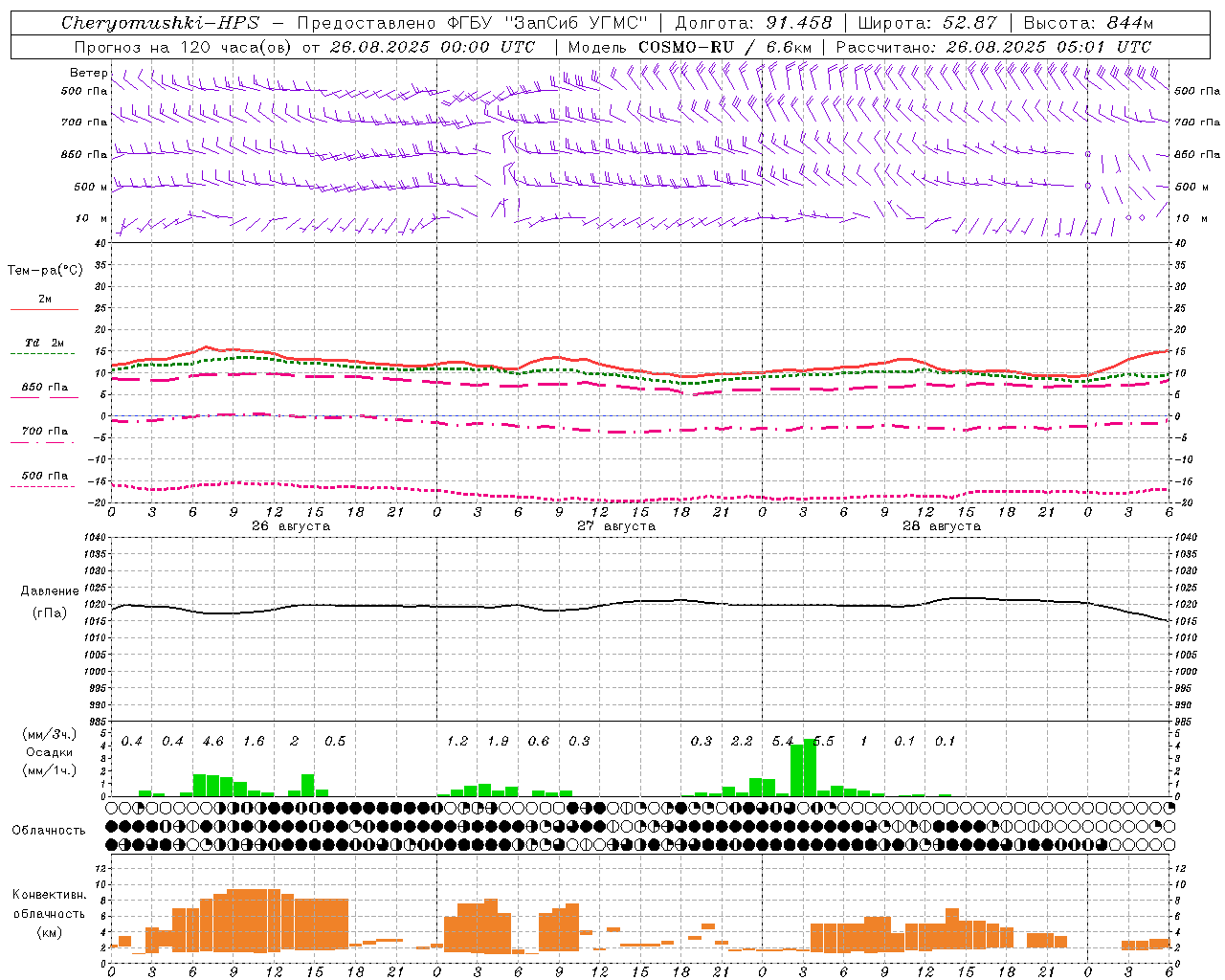Click the "Рассчитано: 26.08.2025 05:01 UTC" text
Viewport: 1225px width, 980px height.
pos(993,47)
